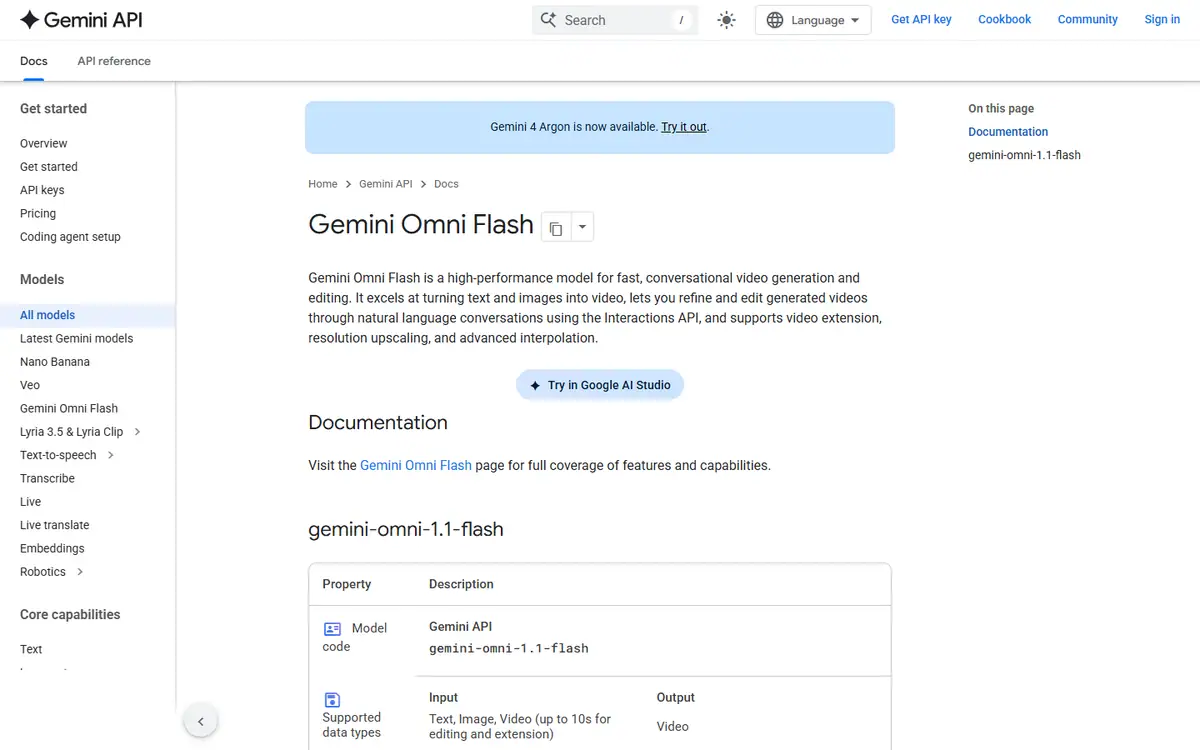This screenshot has width=1200, height=750.
Task: Open Live in the sidebar
Action: pyautogui.click(x=31, y=502)
